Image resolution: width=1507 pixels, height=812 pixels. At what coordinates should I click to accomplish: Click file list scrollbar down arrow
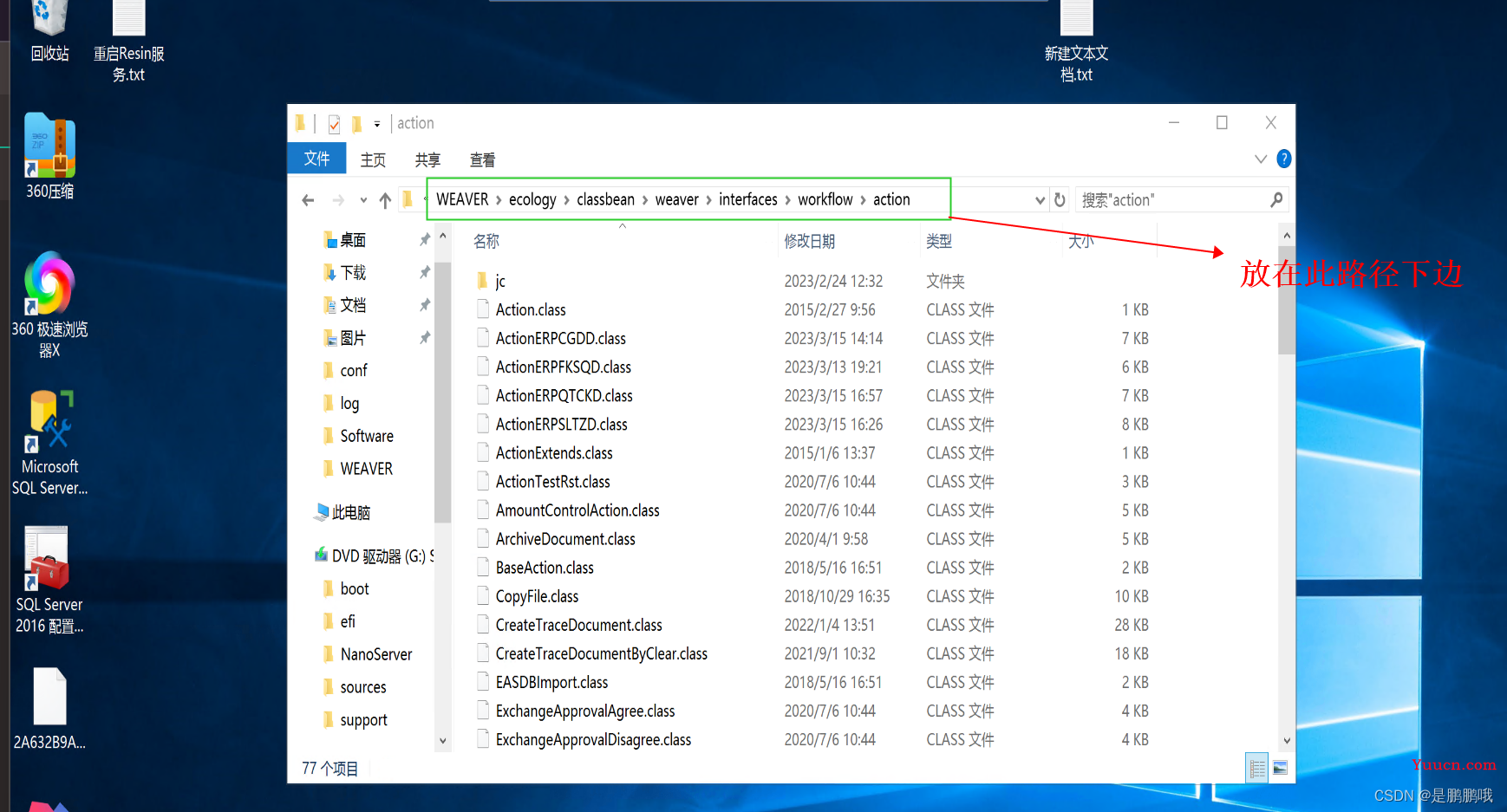1287,741
